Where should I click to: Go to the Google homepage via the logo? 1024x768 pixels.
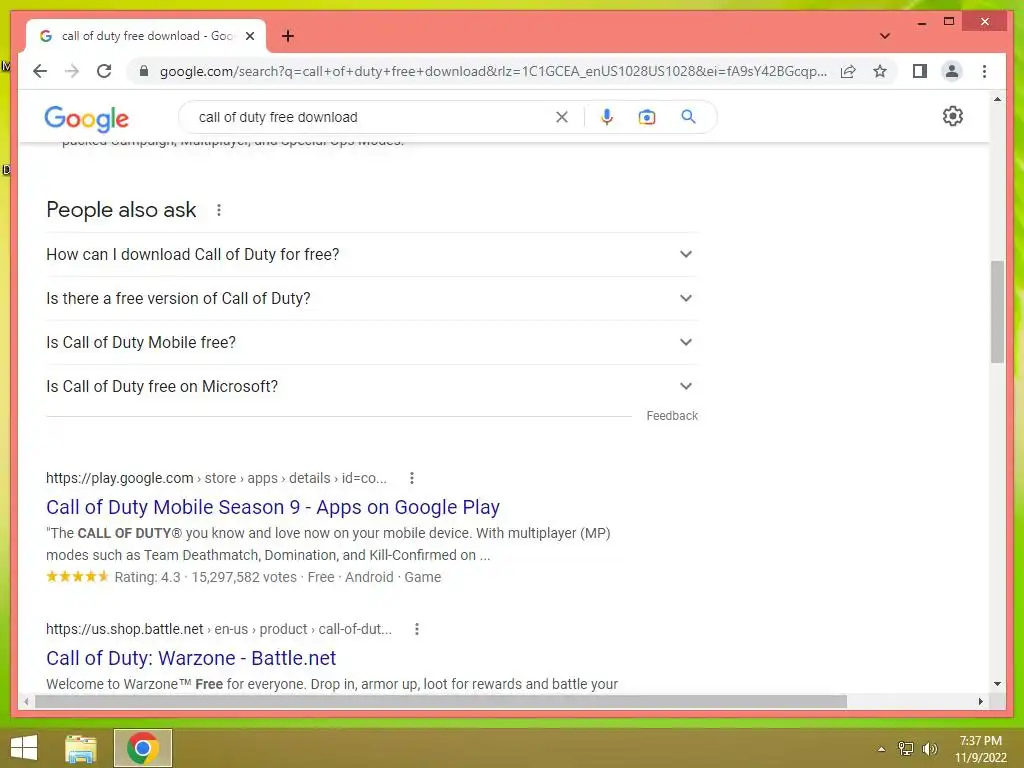coord(86,118)
